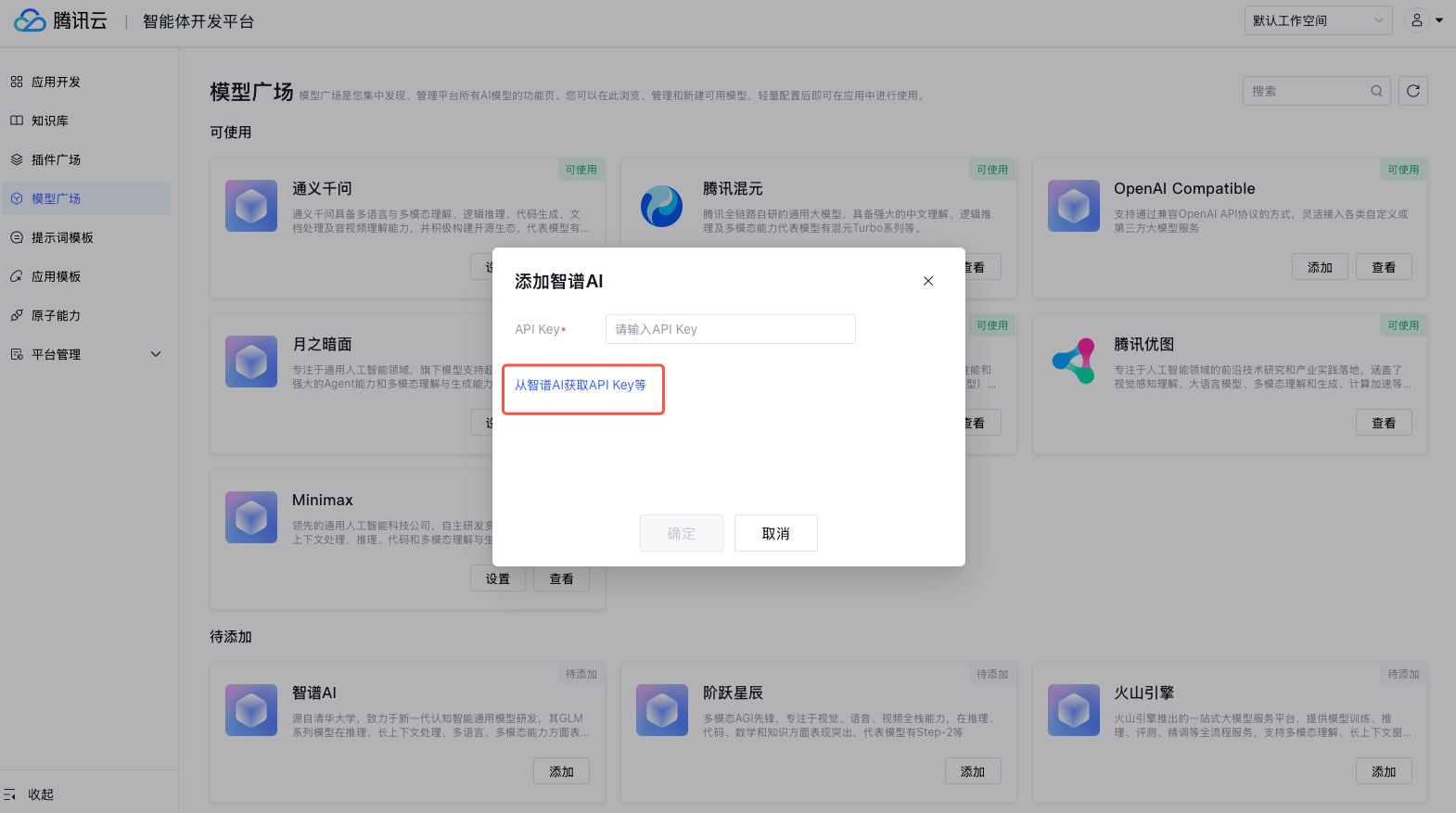The width and height of the screenshot is (1456, 813).
Task: Click 添加 on the 智谱AI card
Action: (x=561, y=771)
